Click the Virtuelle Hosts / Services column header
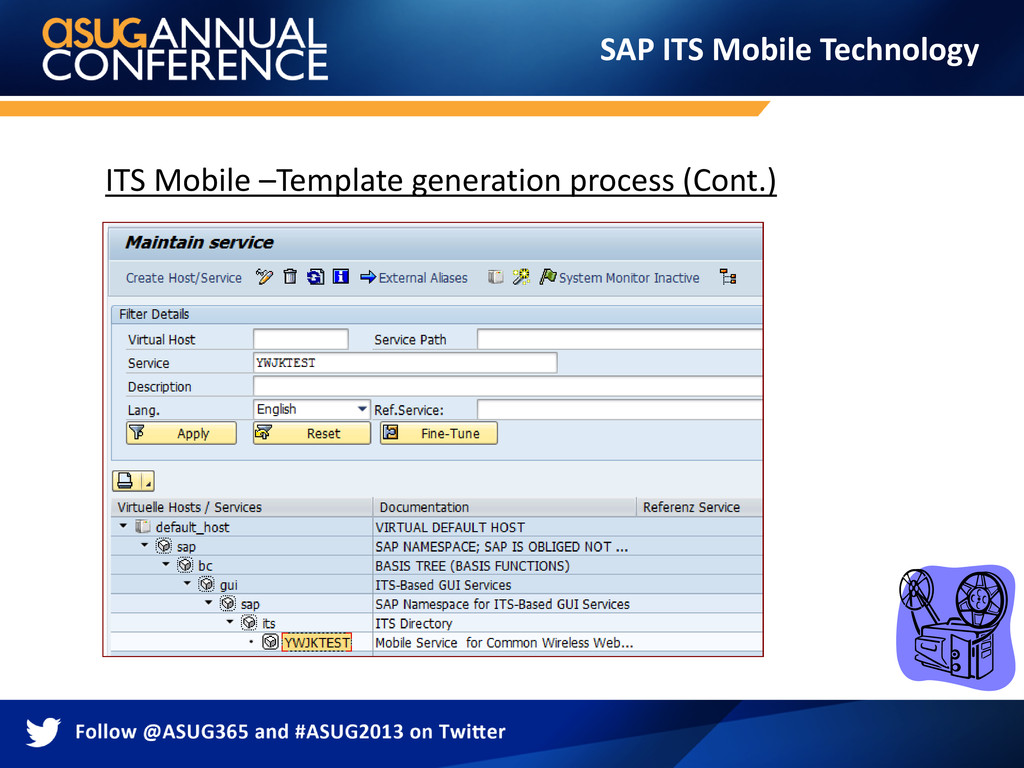1024x768 pixels. 242,507
